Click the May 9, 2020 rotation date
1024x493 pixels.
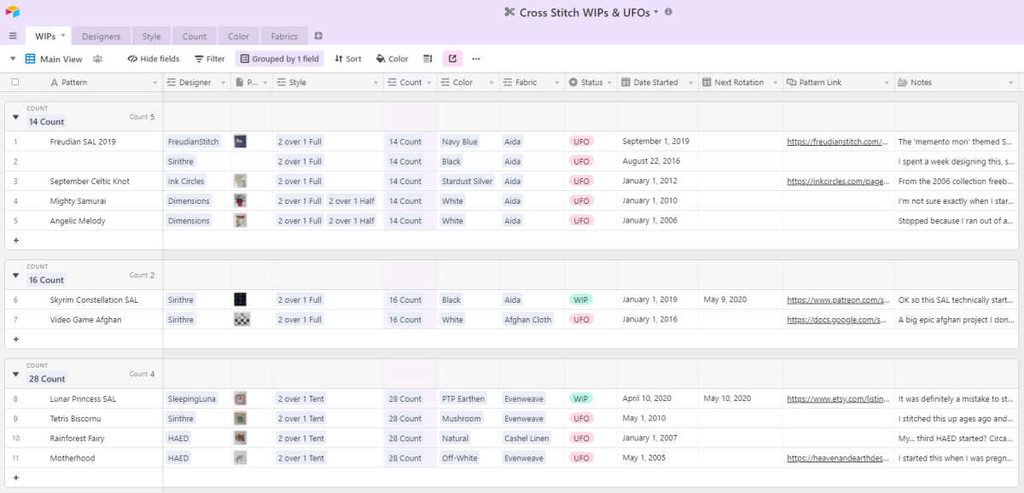coord(725,300)
